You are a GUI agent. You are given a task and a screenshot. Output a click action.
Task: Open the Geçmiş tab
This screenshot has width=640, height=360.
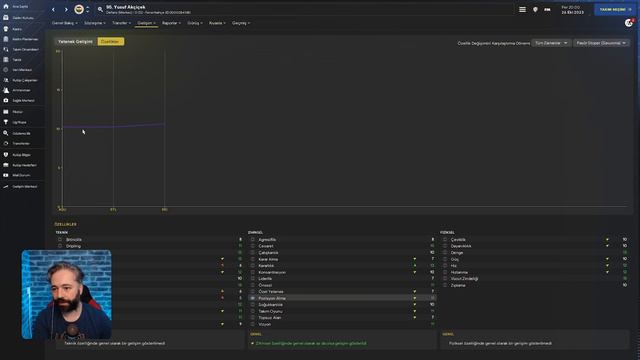tap(241, 23)
